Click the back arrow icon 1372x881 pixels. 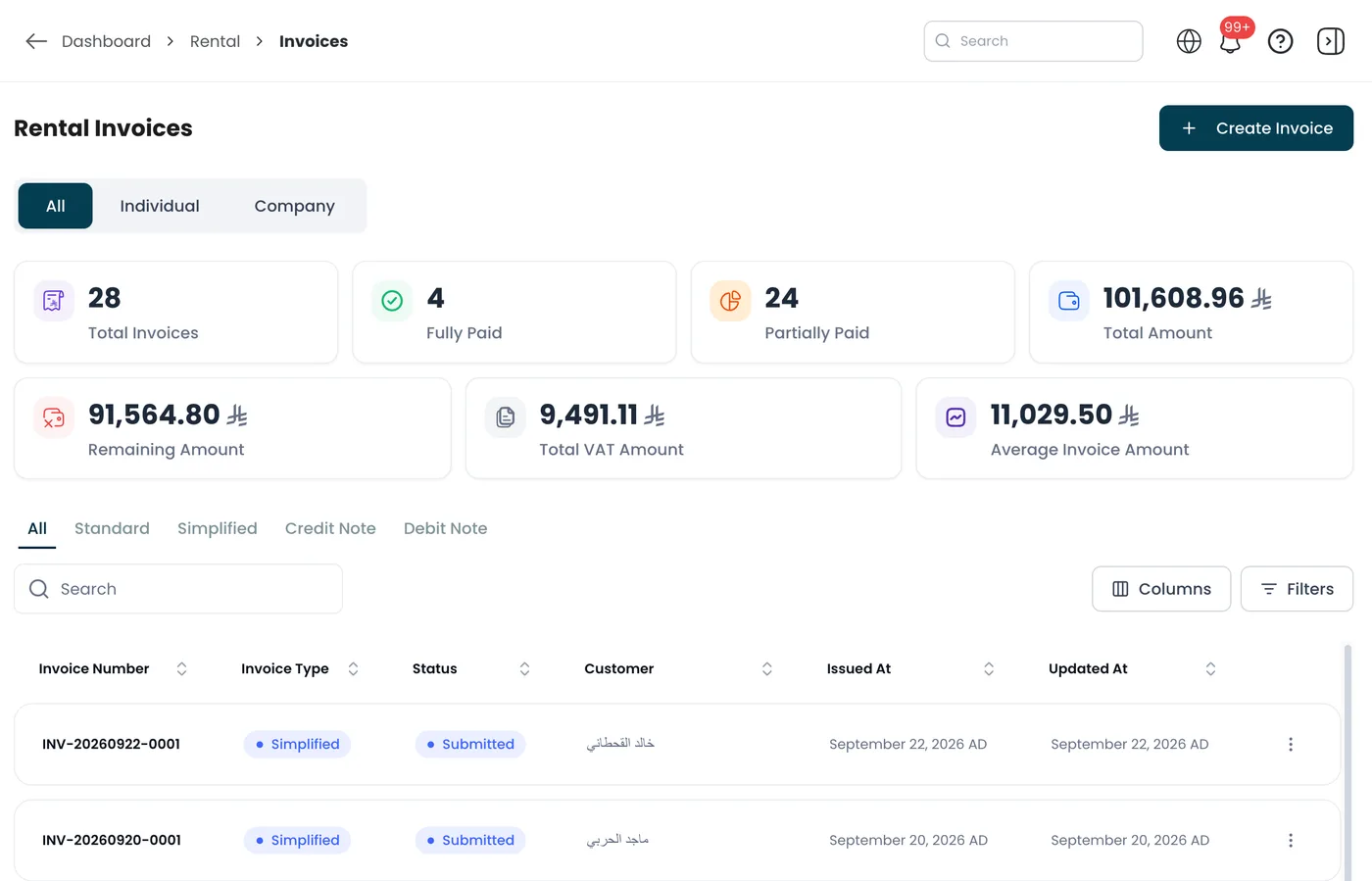[36, 41]
